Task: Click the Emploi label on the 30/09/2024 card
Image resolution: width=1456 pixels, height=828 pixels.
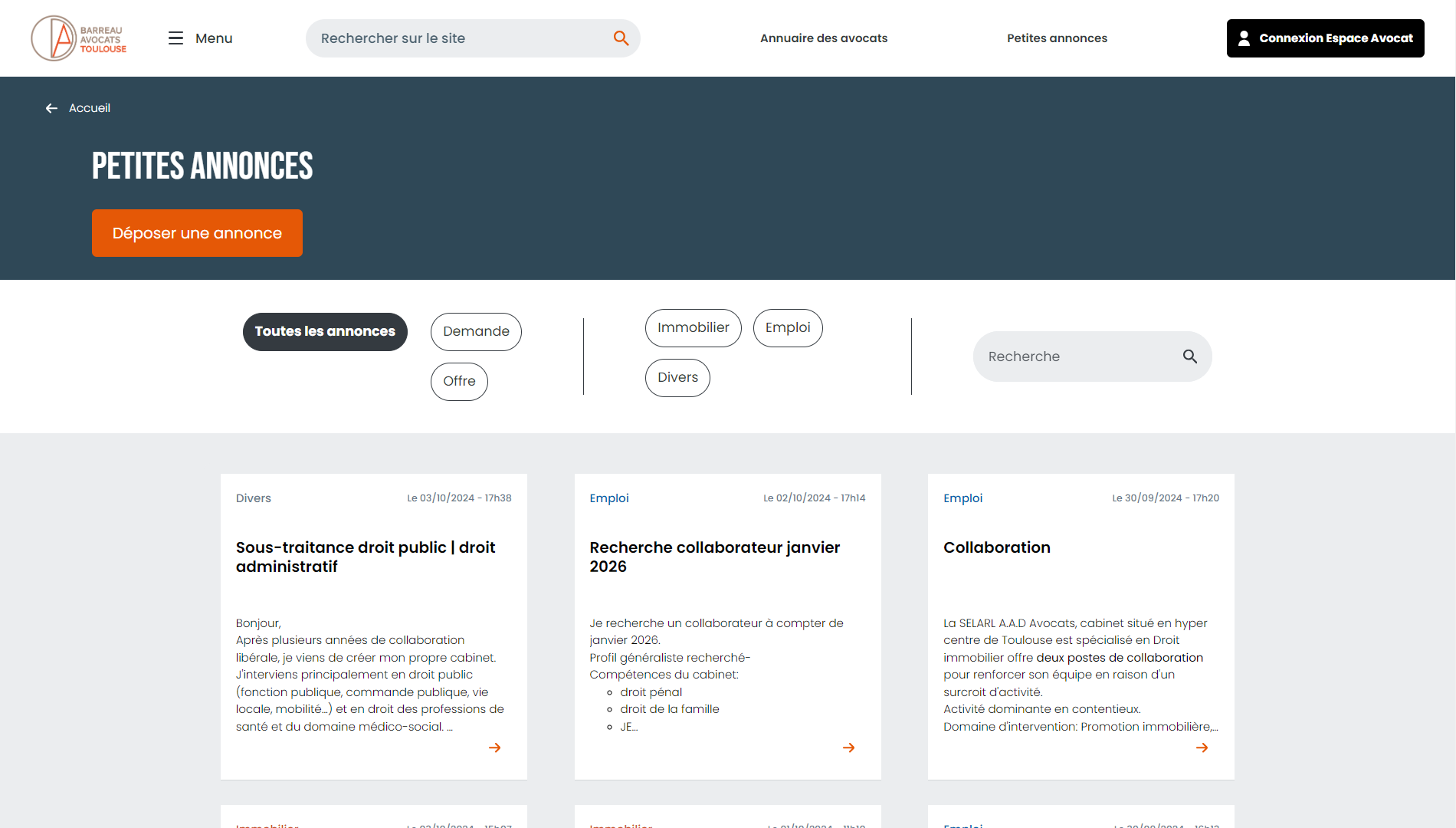Action: pos(962,498)
